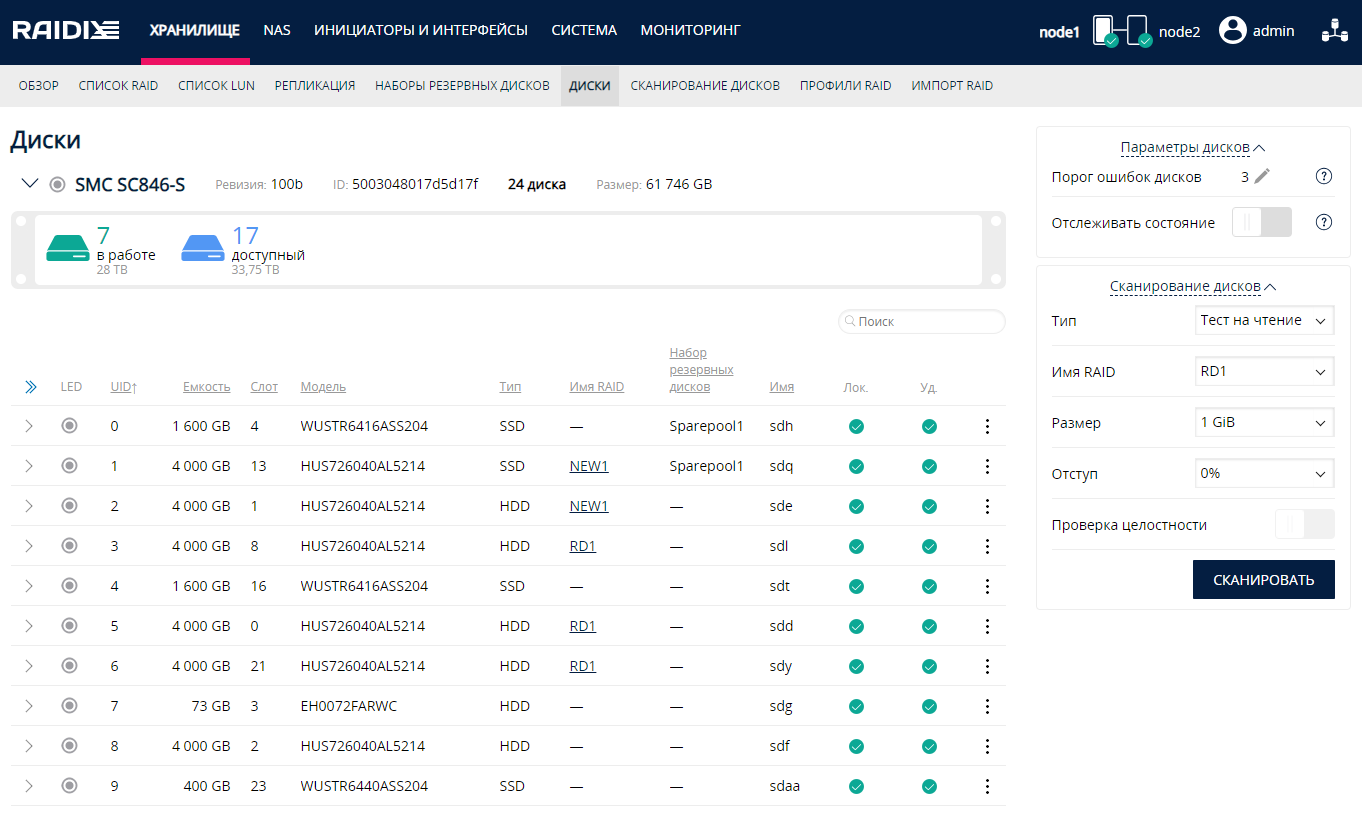
Task: Focus the Поиск search field
Action: click(922, 321)
